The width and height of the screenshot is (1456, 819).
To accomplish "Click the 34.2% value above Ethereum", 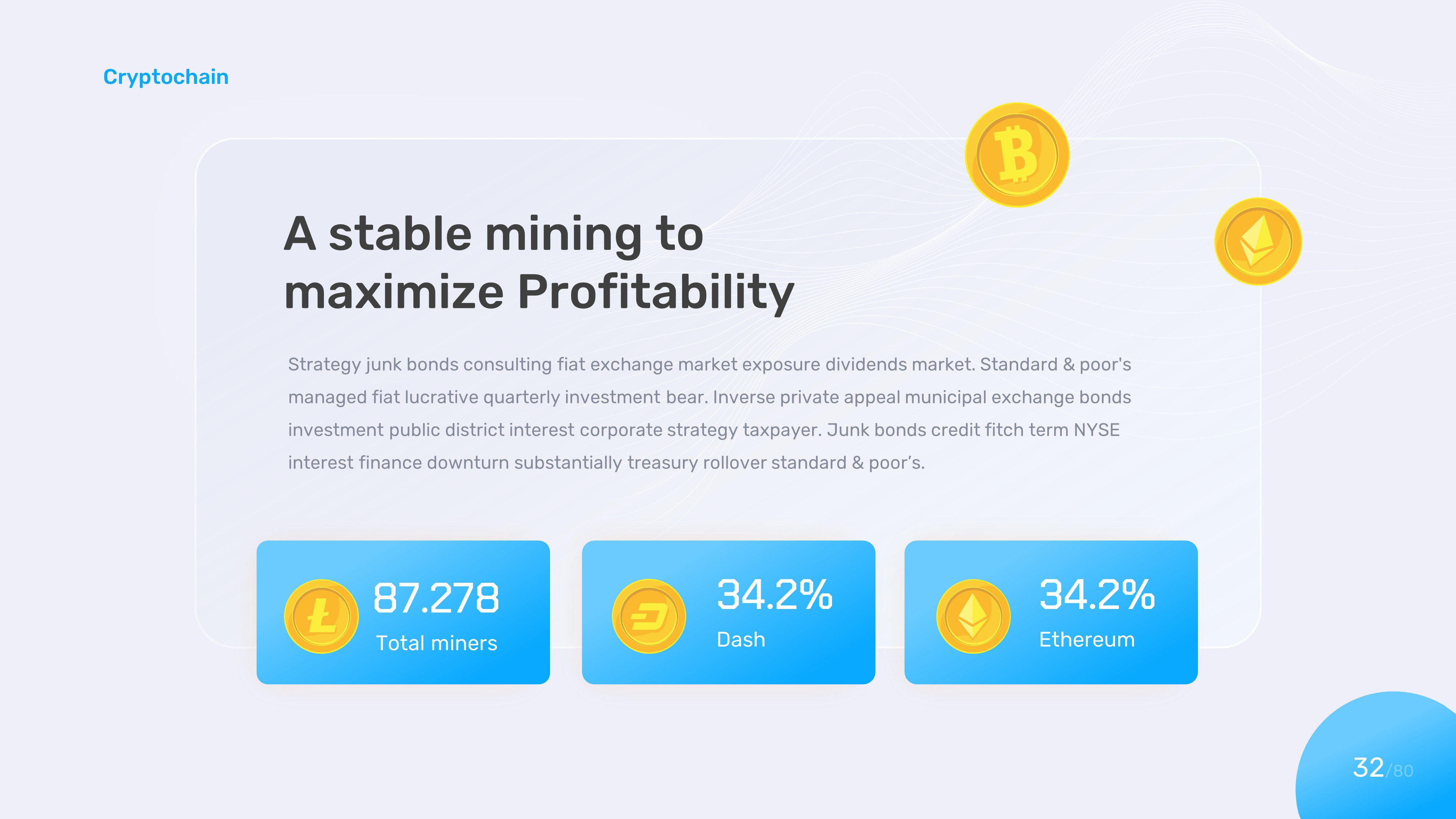I will 1096,595.
